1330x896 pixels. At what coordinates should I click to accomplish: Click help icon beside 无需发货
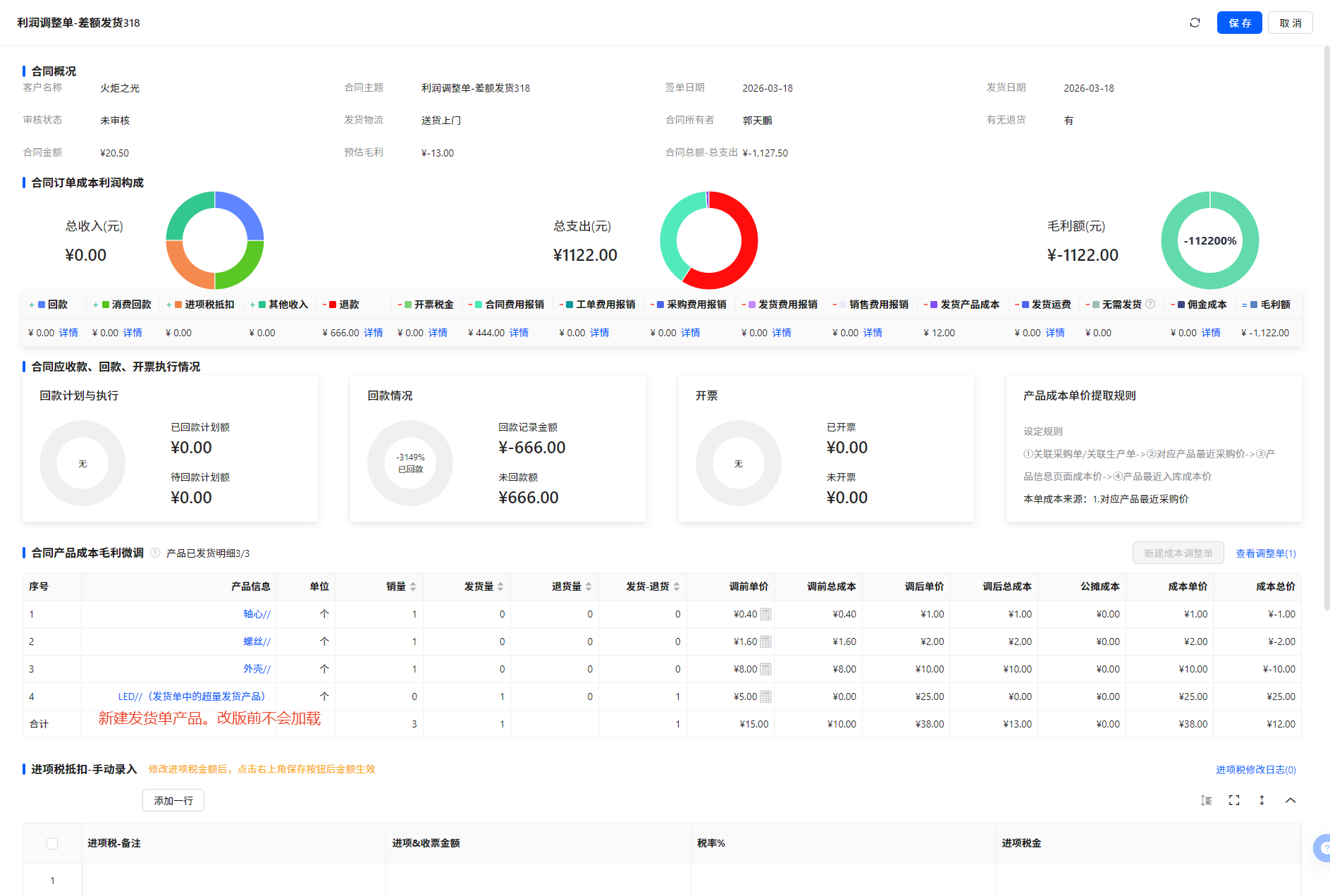pyautogui.click(x=1150, y=304)
